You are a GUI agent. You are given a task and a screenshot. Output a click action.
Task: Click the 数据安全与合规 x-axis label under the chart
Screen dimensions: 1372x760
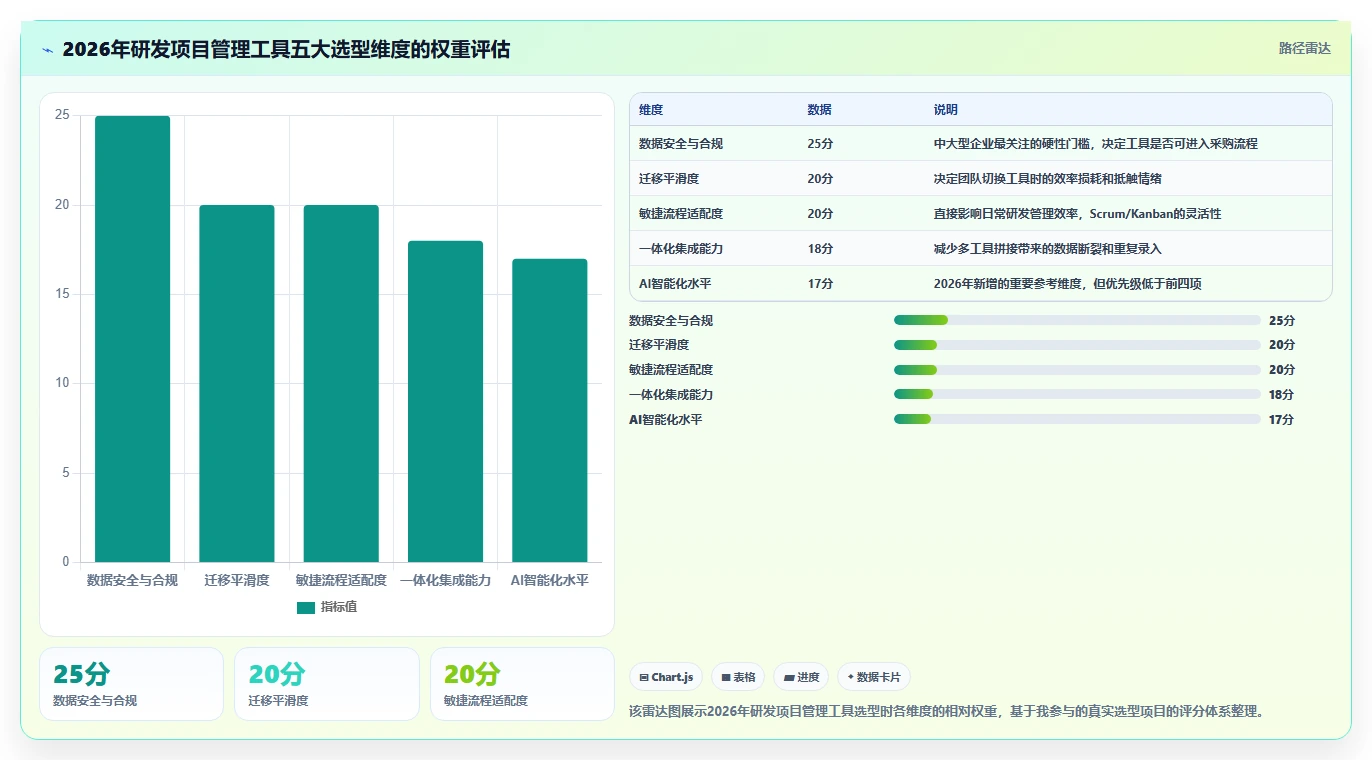pyautogui.click(x=132, y=580)
